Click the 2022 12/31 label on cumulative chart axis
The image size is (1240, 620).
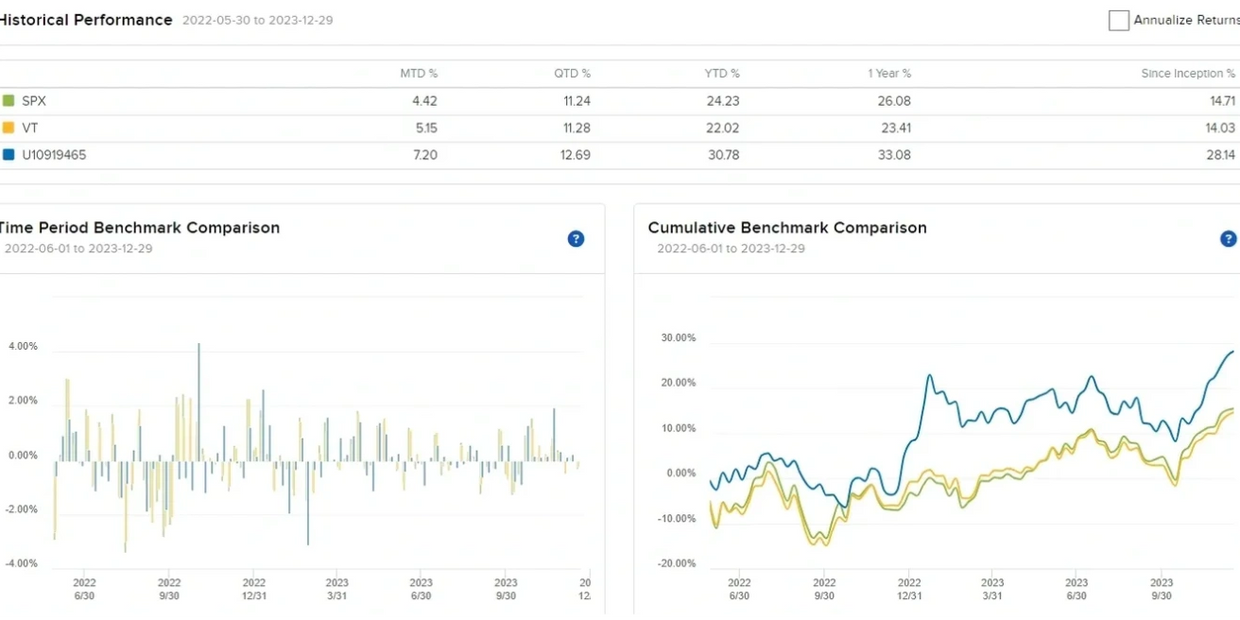[909, 589]
